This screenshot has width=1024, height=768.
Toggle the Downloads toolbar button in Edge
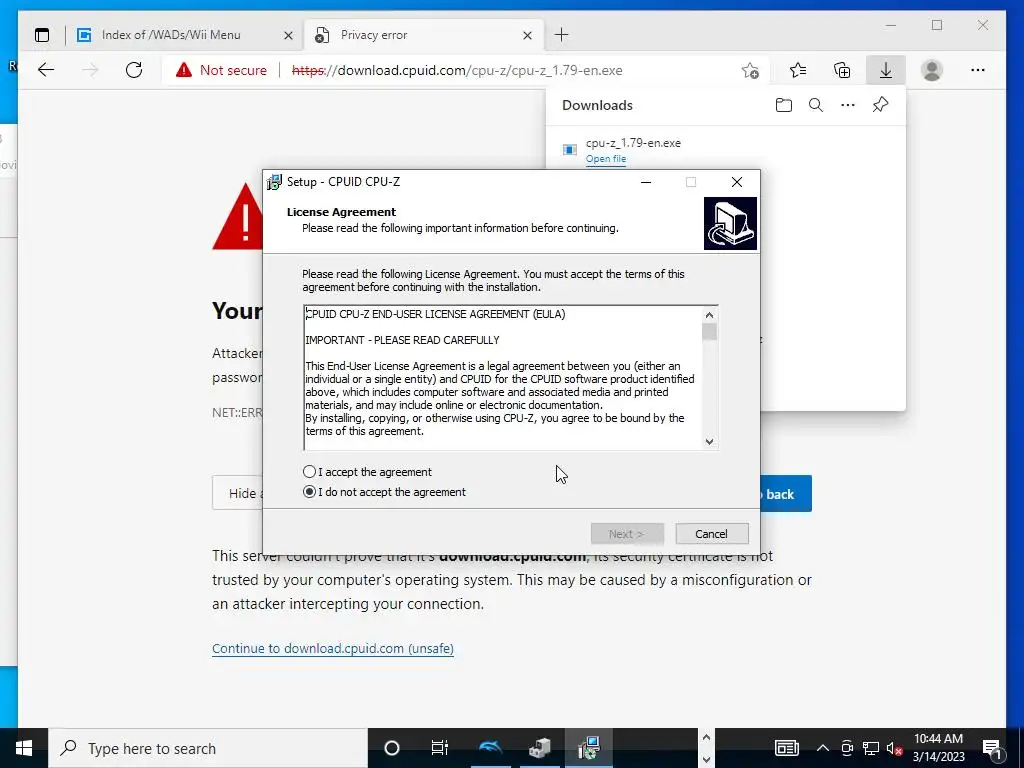click(x=886, y=70)
